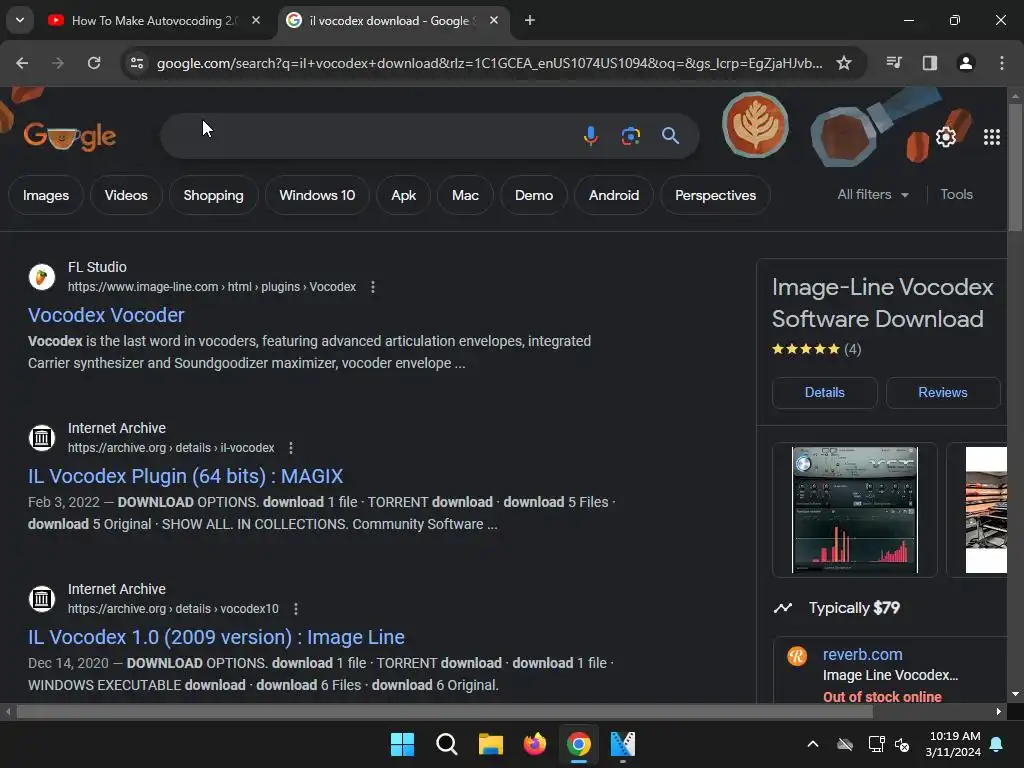Screen dimensions: 1024x768
Task: Filter results by Videos
Action: pos(126,195)
